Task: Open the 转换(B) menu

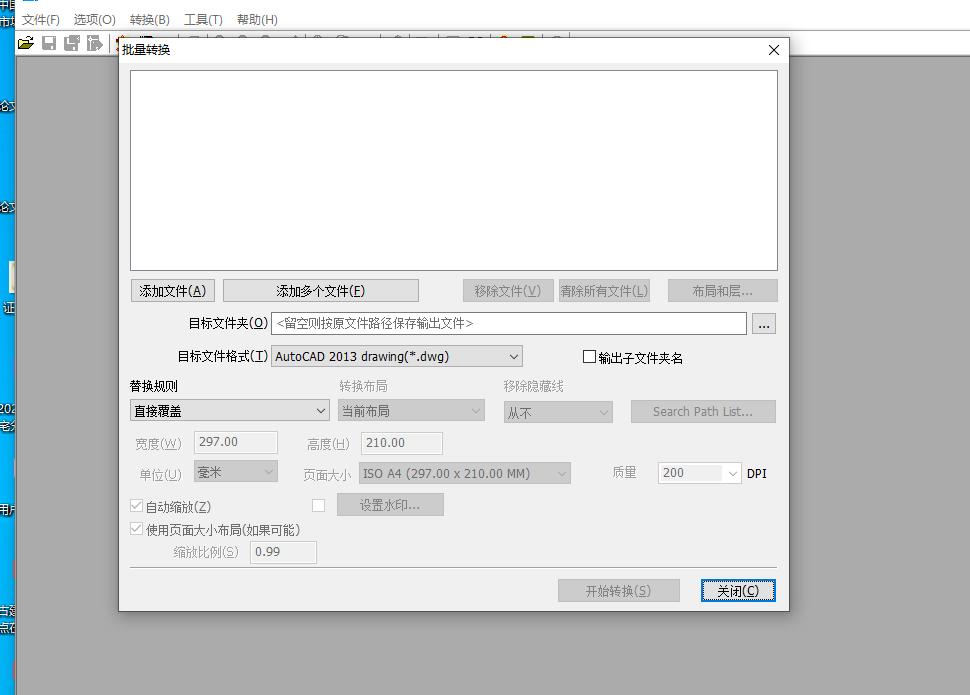Action: pyautogui.click(x=148, y=19)
